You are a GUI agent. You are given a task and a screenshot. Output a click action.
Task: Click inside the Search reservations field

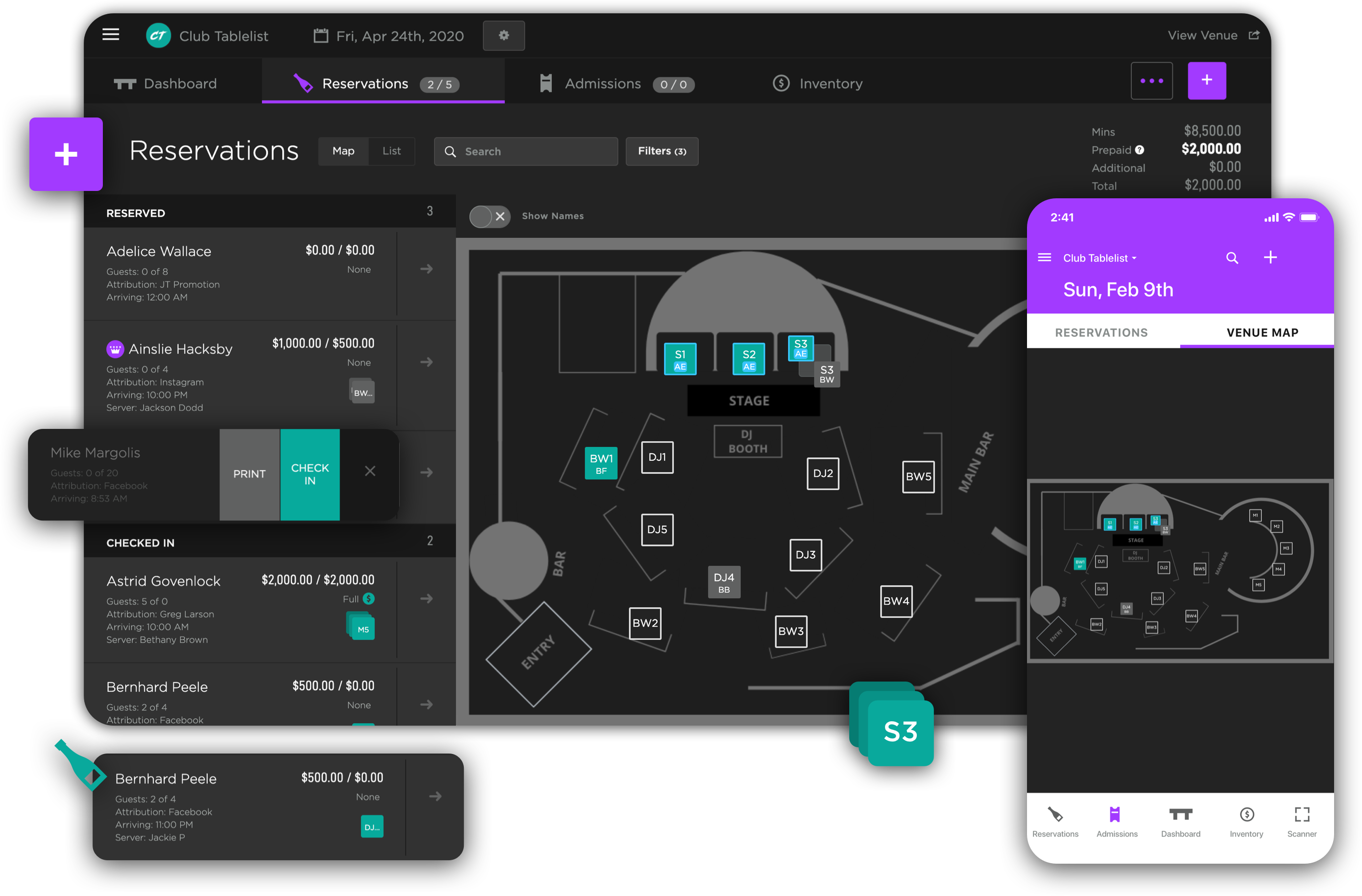pos(526,151)
